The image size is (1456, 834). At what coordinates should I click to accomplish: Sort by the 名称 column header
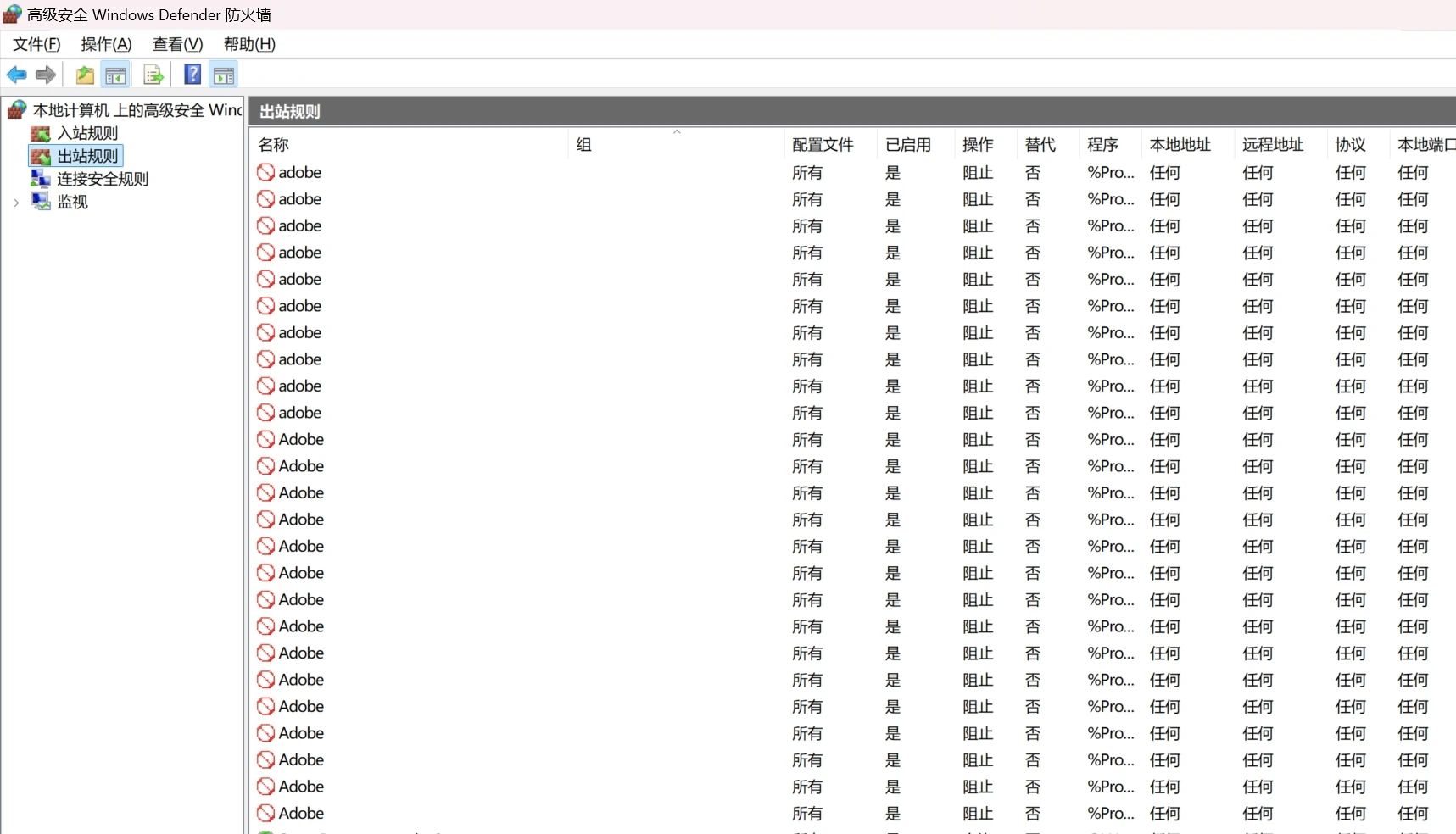[410, 145]
